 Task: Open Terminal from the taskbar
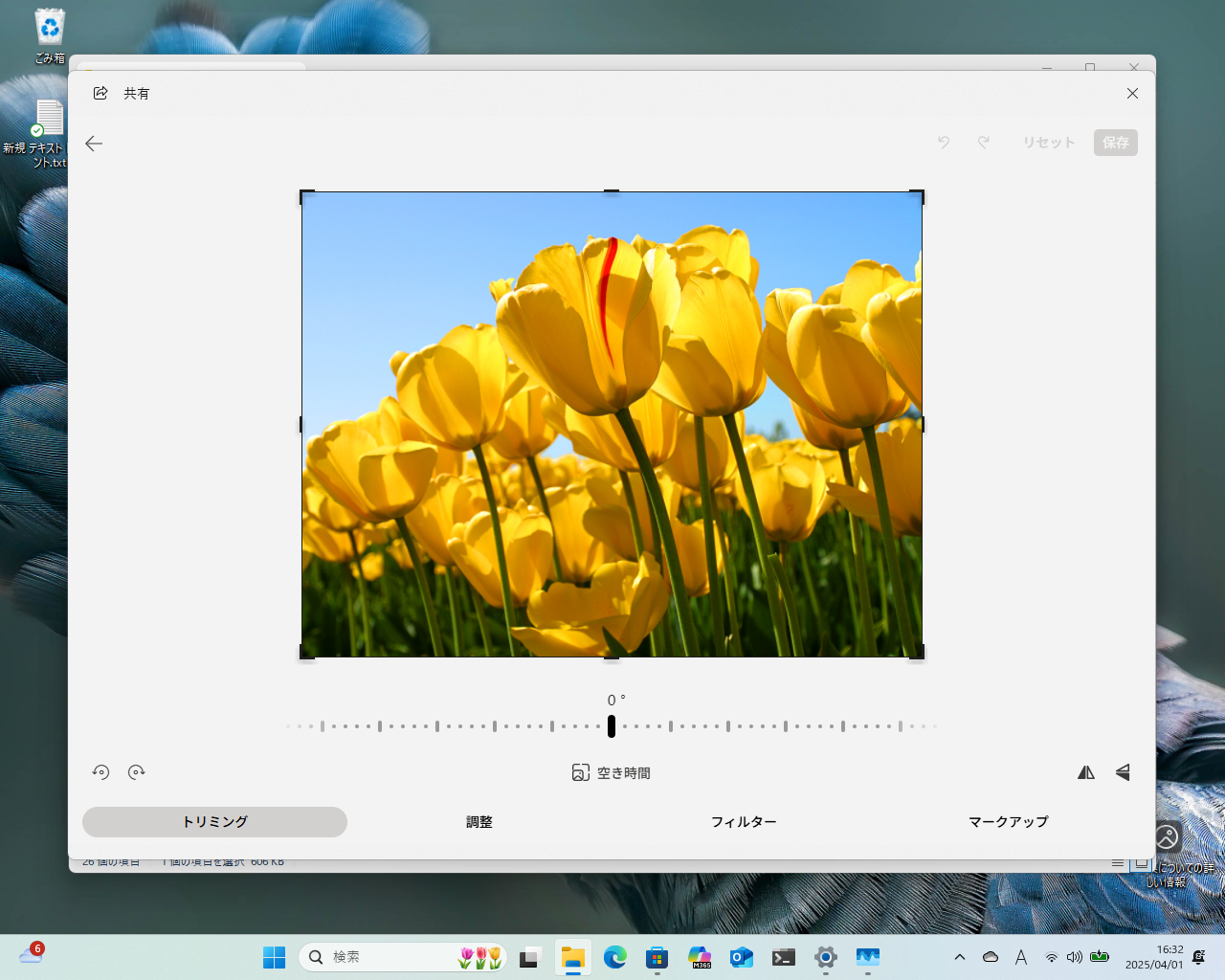(x=784, y=957)
